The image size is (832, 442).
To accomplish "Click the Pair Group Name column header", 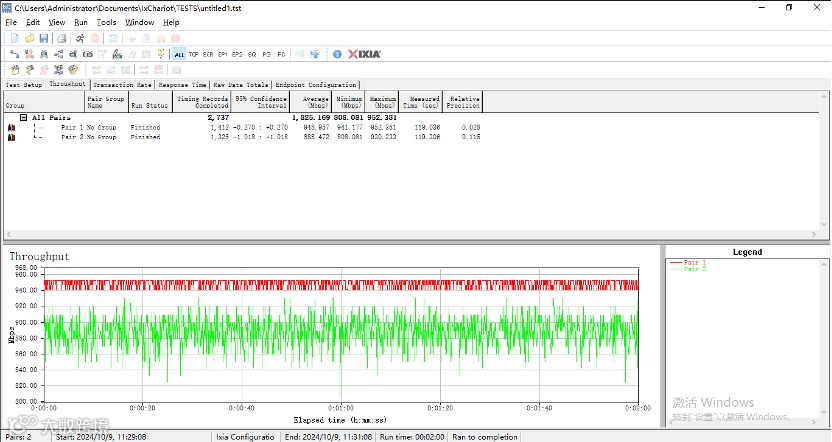I will [106, 102].
